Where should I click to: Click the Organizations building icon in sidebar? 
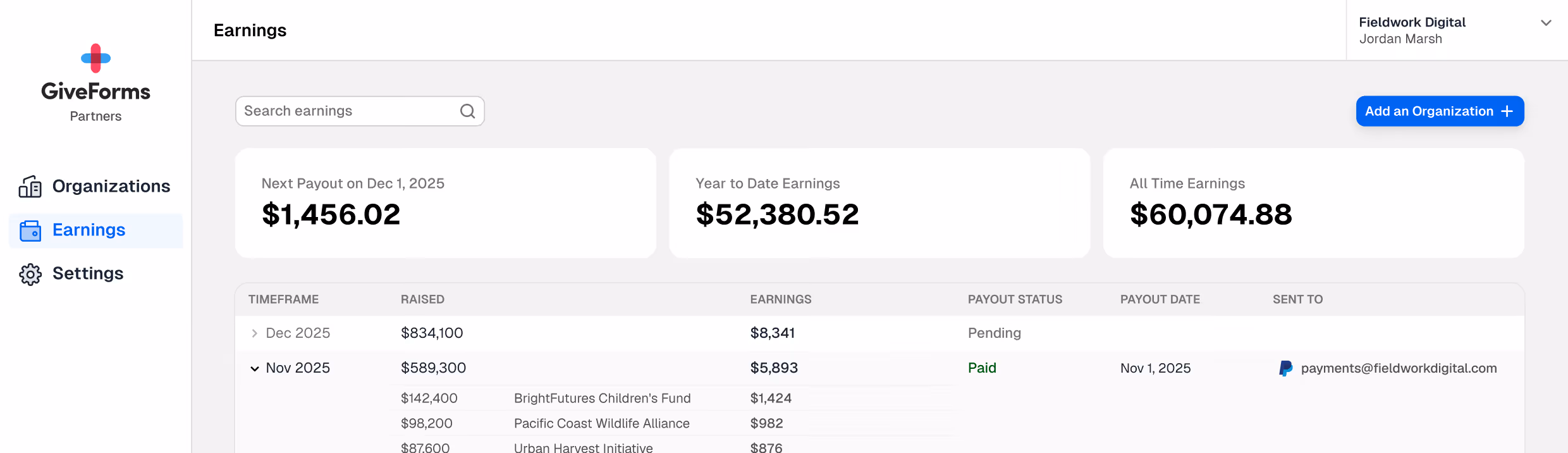(x=30, y=187)
